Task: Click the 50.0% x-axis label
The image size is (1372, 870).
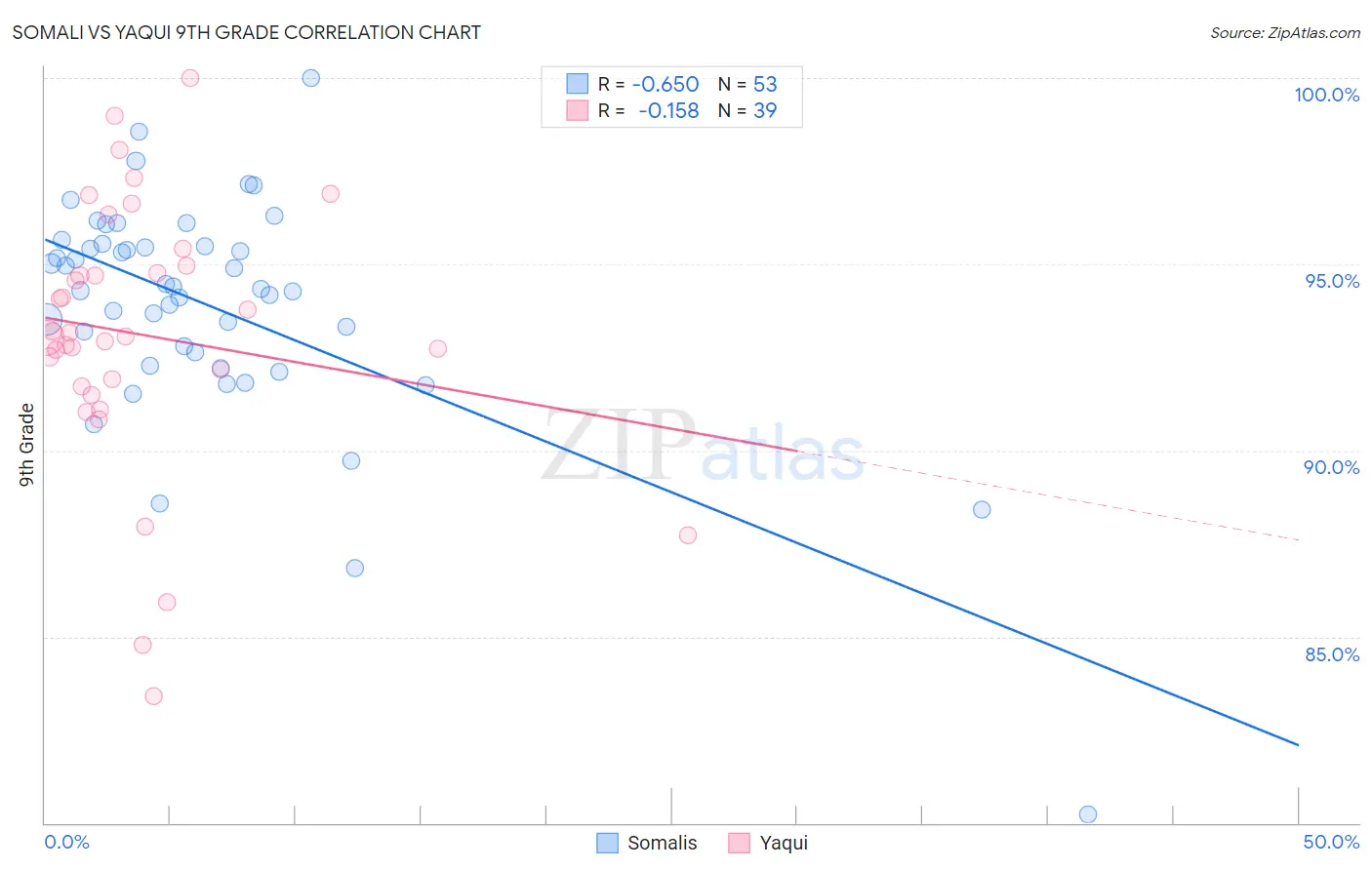Action: click(x=1331, y=842)
